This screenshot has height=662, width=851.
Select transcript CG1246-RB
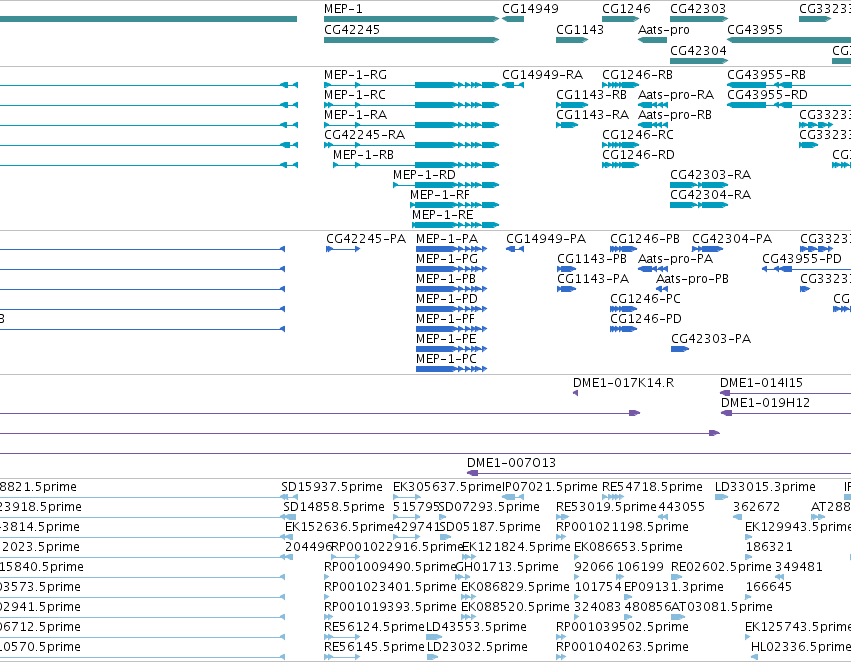tap(637, 75)
